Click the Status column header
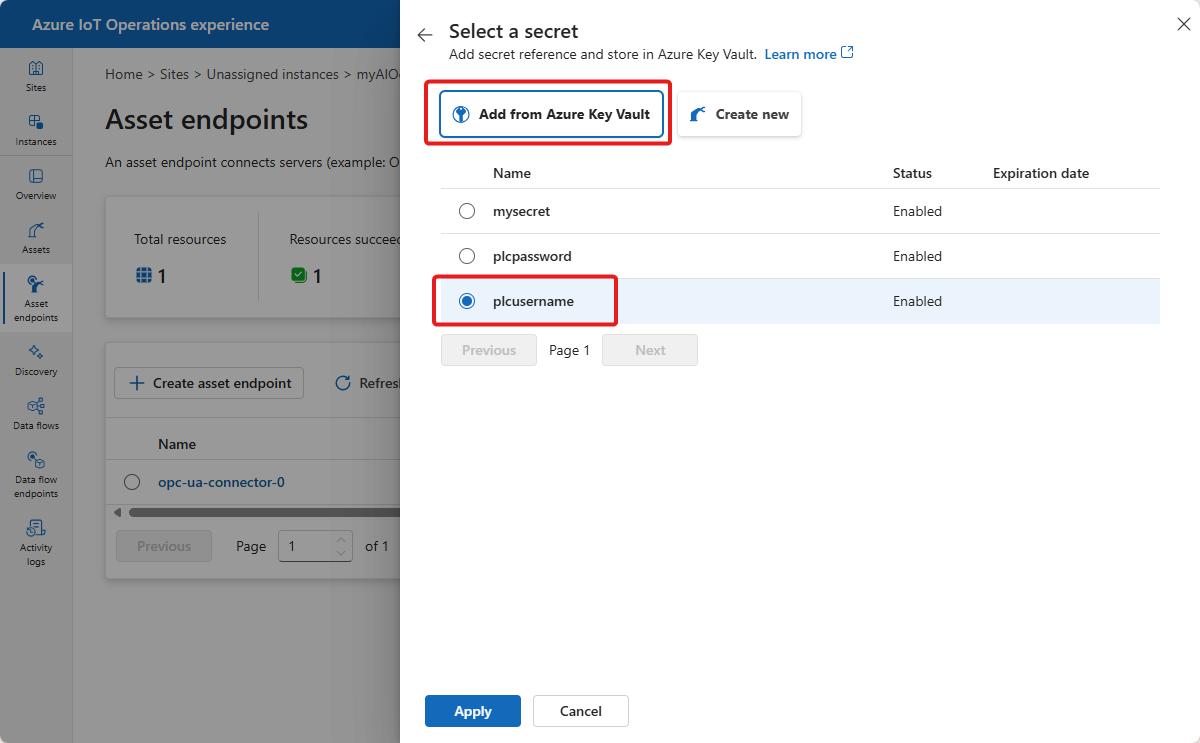Viewport: 1200px width, 743px height. (912, 173)
